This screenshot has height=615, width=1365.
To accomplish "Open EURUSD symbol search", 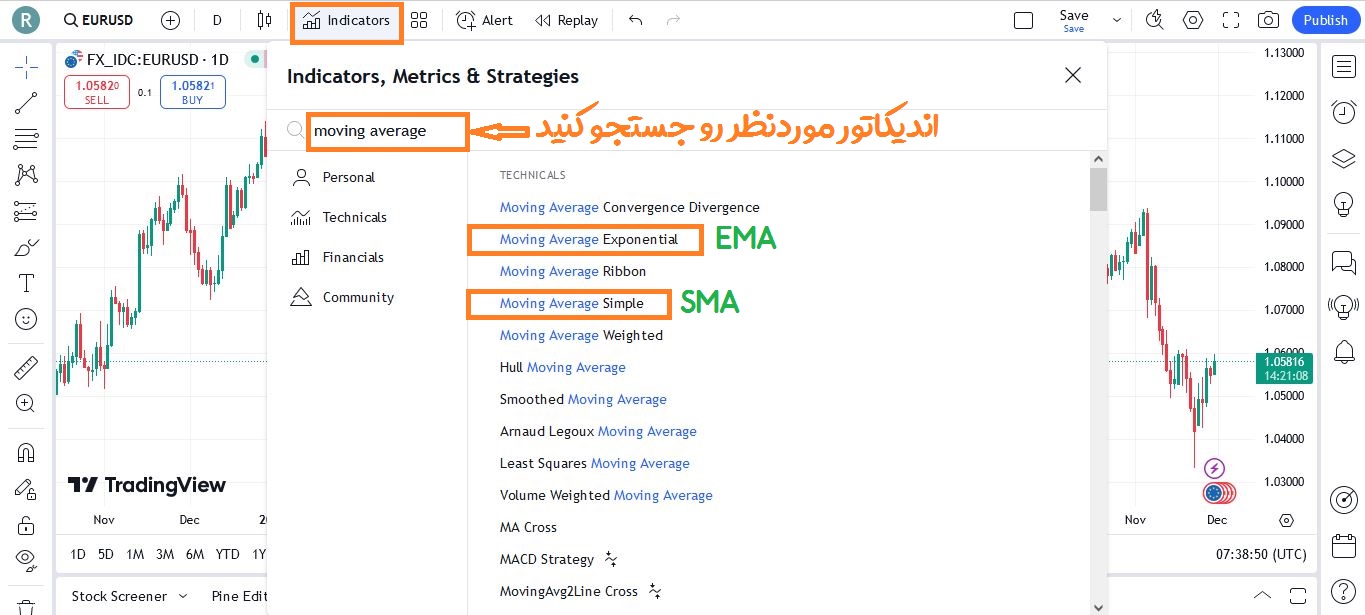I will pos(98,20).
